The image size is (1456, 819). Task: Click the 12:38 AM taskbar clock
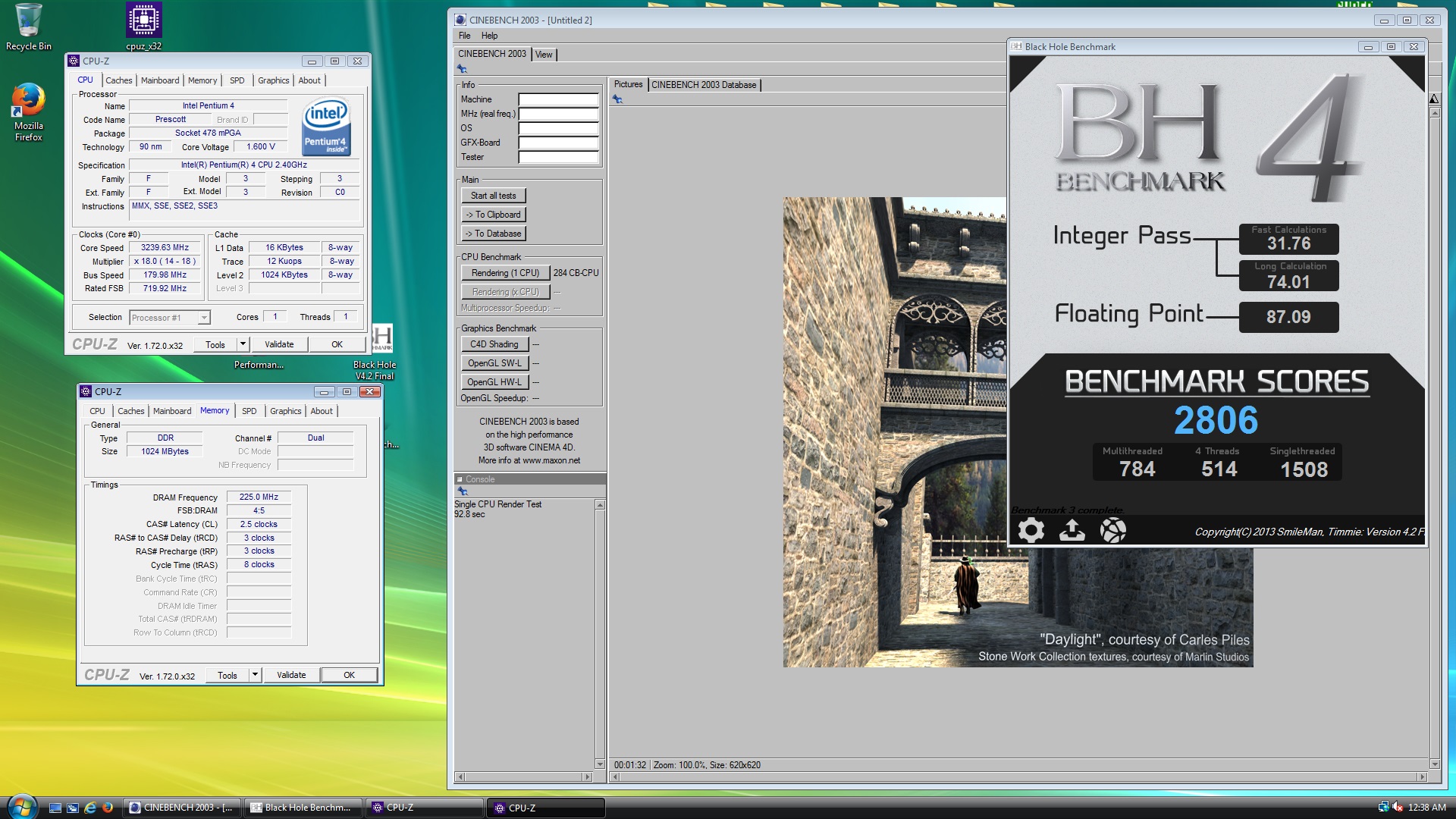1426,808
